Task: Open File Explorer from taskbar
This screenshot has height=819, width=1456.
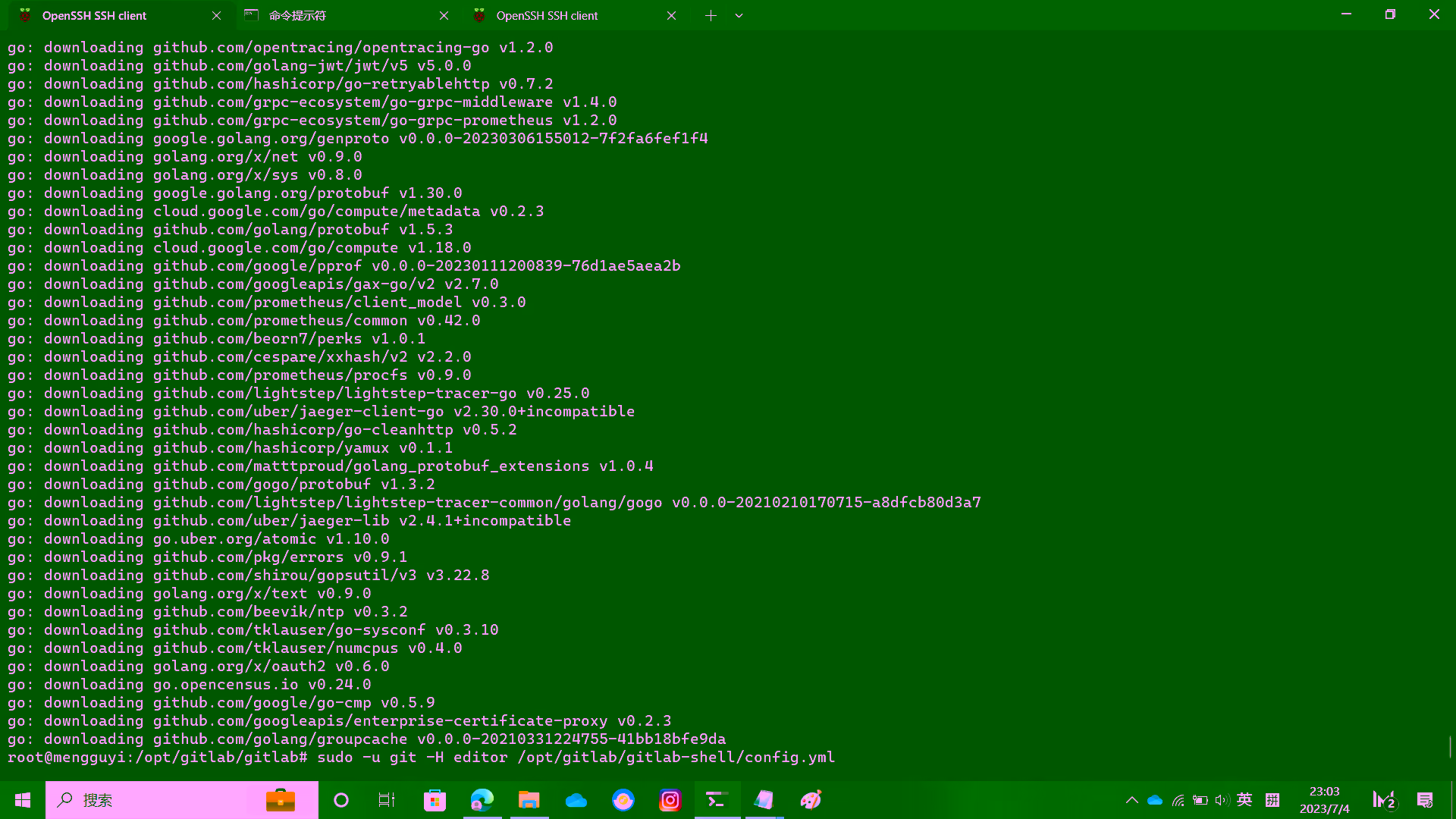Action: [x=529, y=800]
